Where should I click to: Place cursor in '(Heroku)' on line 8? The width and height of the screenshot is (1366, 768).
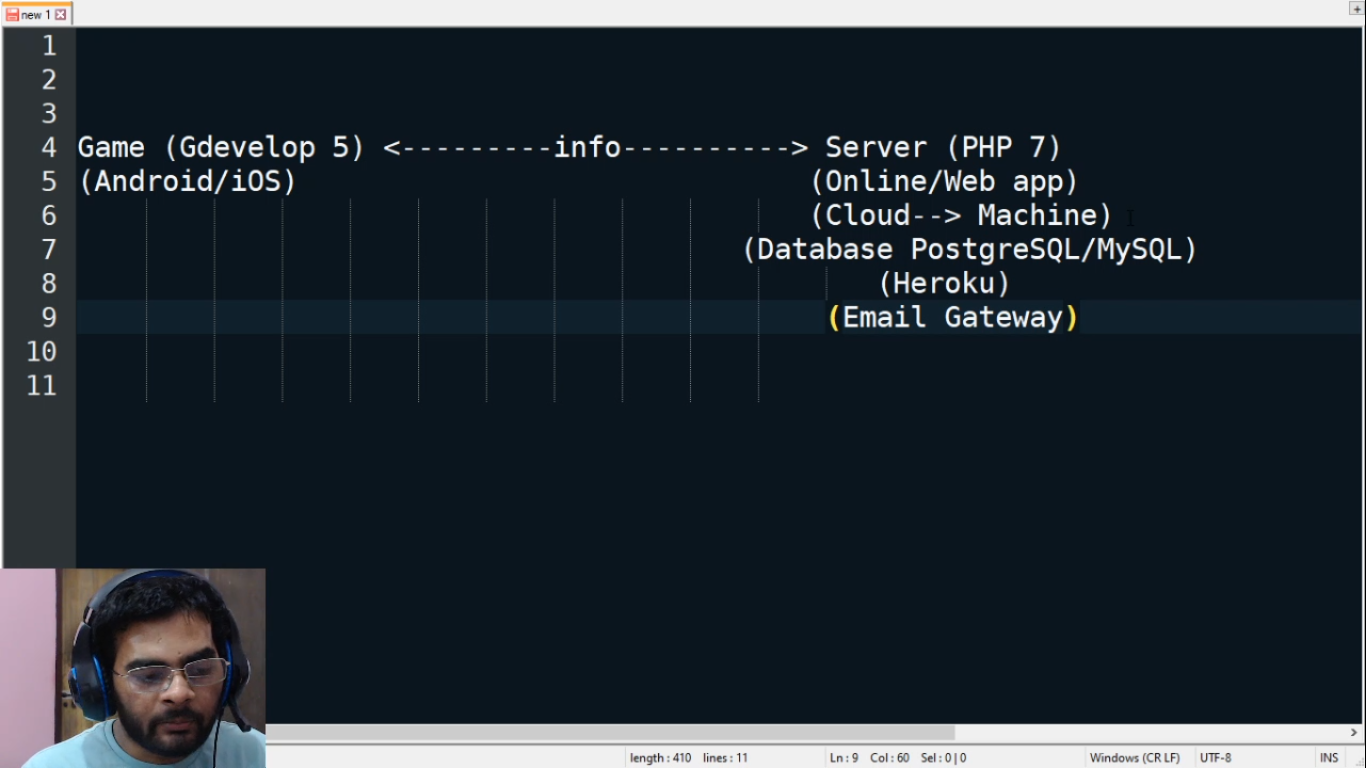click(945, 283)
